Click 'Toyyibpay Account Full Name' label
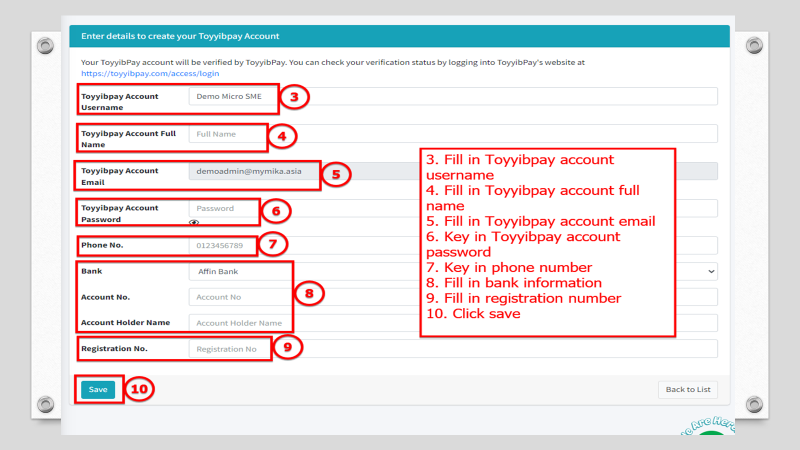This screenshot has width=800, height=450. click(x=129, y=139)
